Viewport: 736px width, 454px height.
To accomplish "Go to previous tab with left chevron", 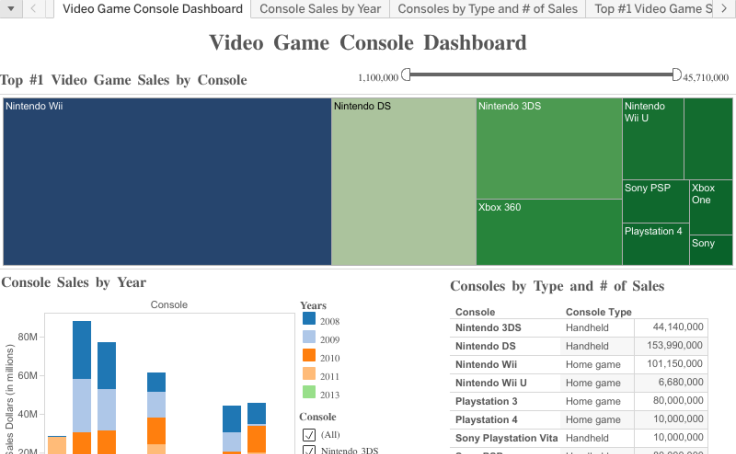I will [33, 8].
